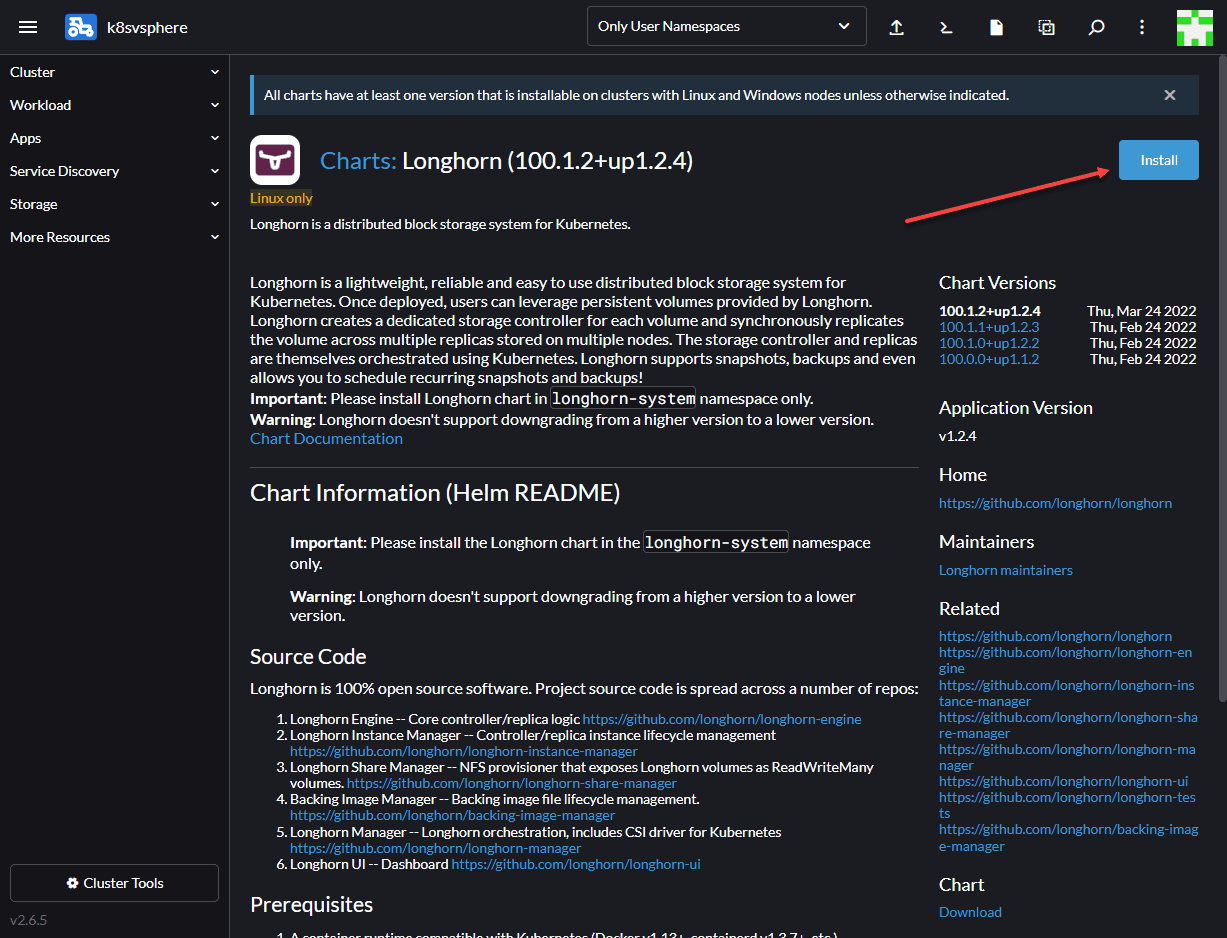Open the resource search icon
This screenshot has height=938, width=1227.
pos(1096,27)
